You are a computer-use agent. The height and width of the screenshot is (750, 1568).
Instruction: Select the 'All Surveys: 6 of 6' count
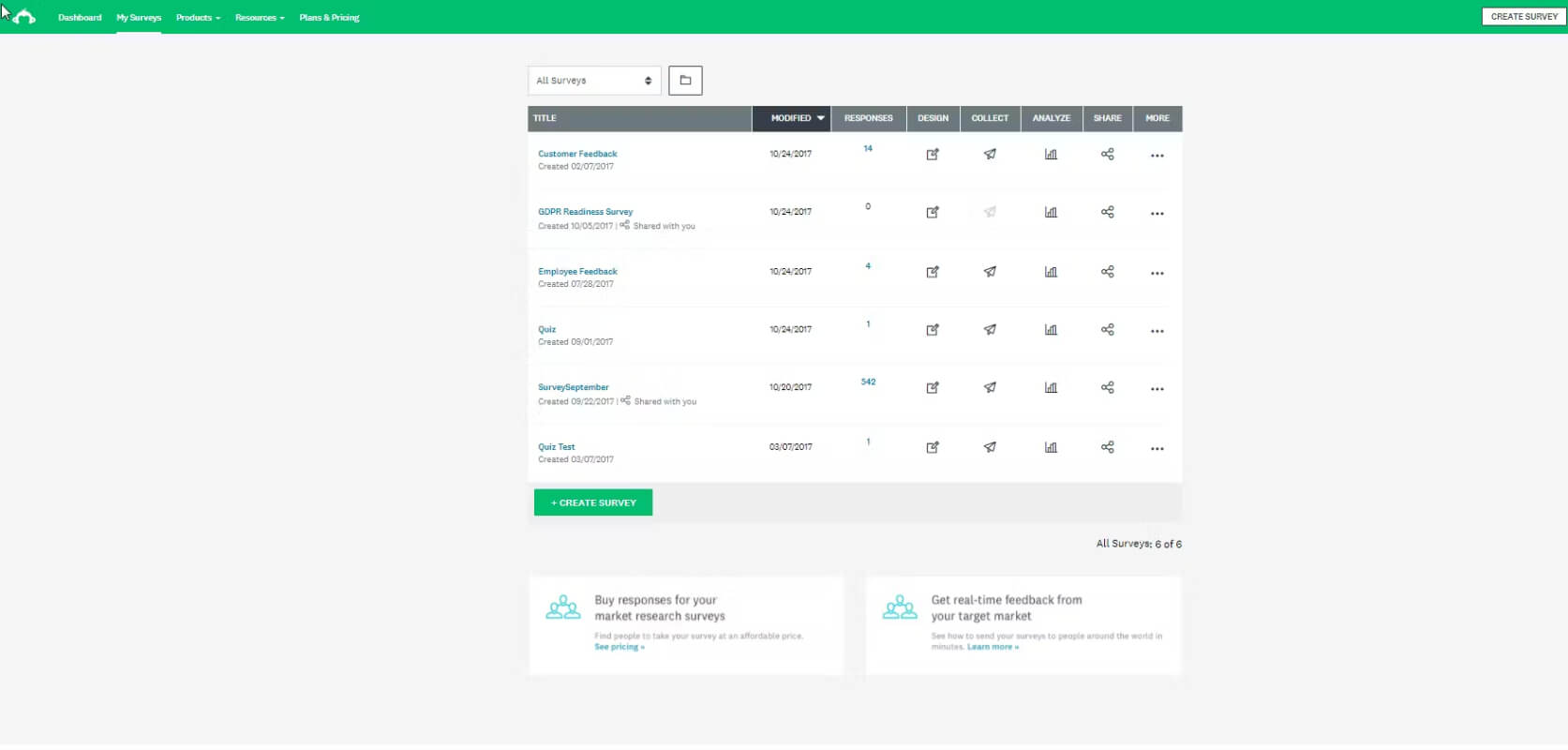point(1139,544)
